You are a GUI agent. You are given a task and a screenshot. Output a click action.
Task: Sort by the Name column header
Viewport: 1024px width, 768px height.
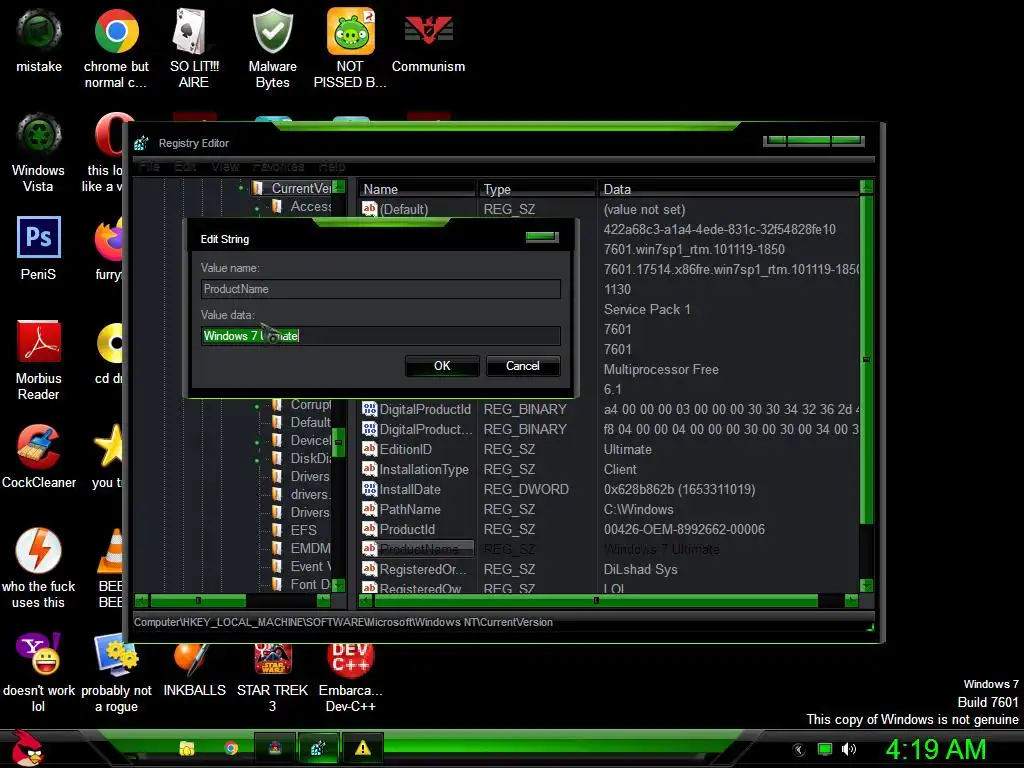pyautogui.click(x=417, y=189)
